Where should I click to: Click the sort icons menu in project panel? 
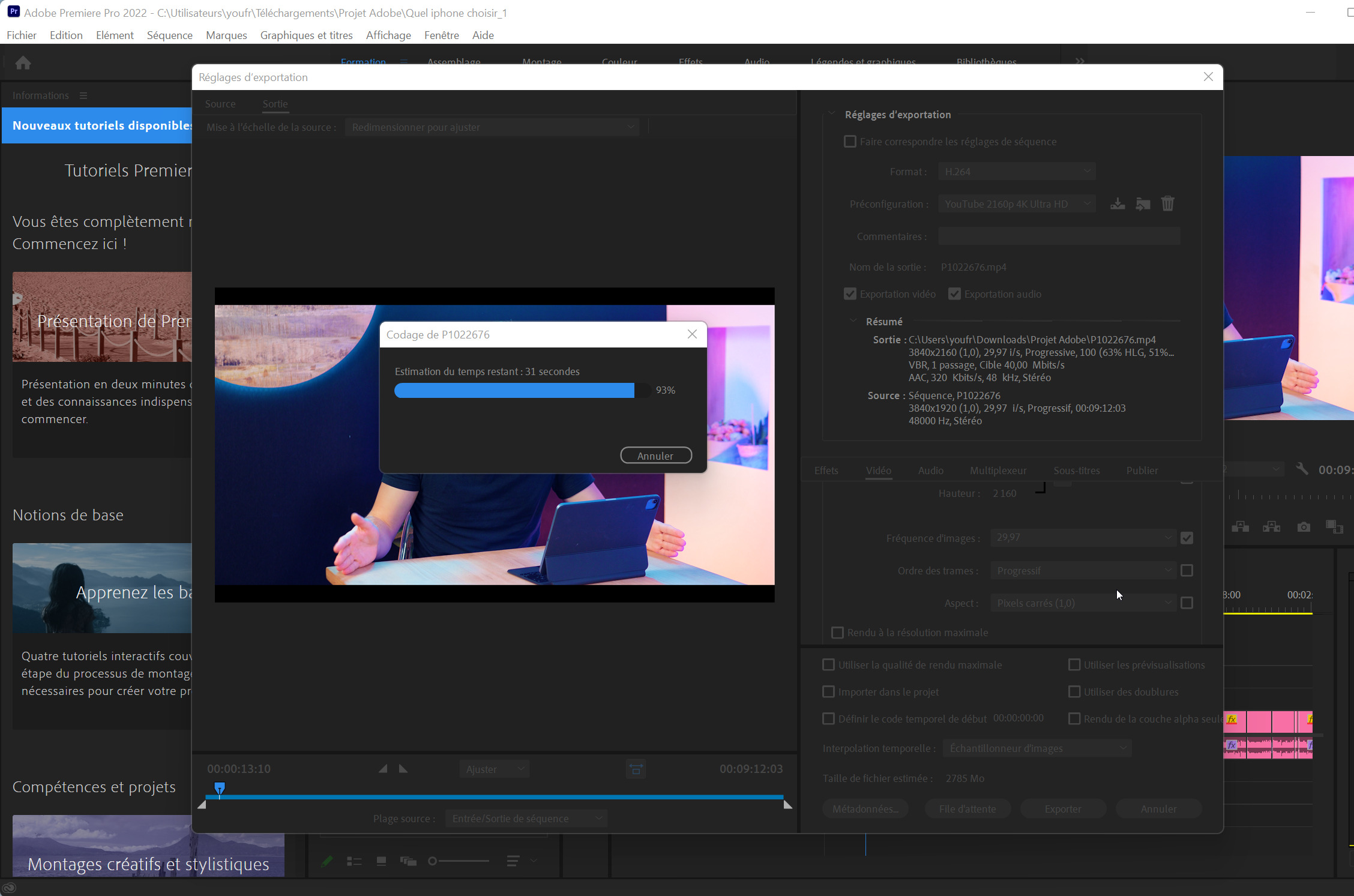(513, 861)
